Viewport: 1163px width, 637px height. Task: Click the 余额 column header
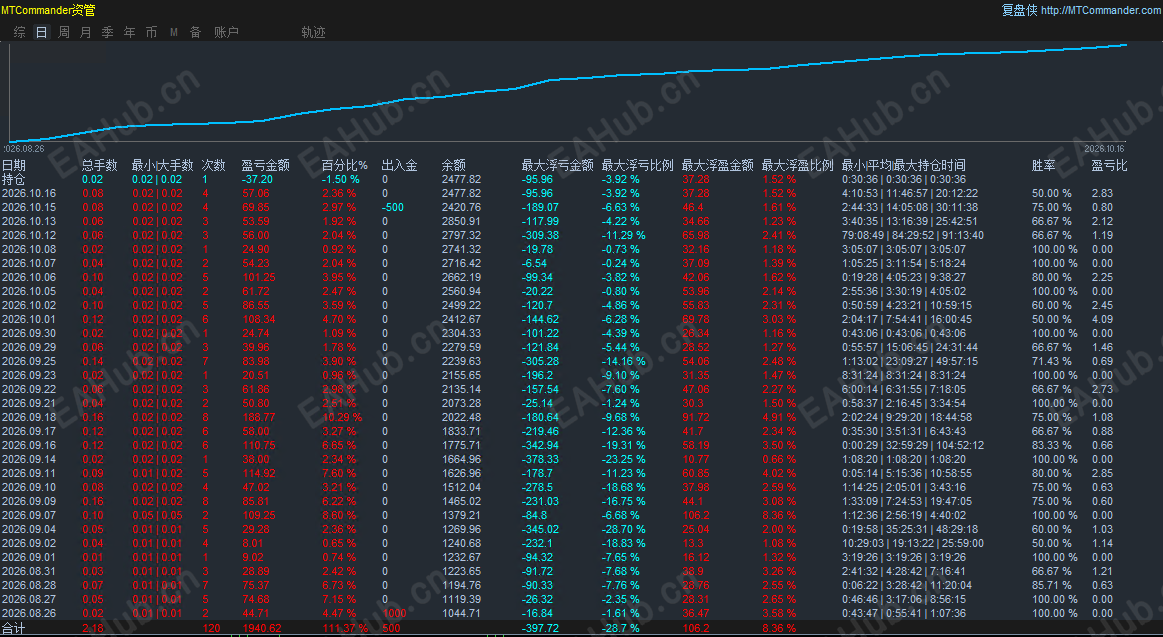click(453, 165)
